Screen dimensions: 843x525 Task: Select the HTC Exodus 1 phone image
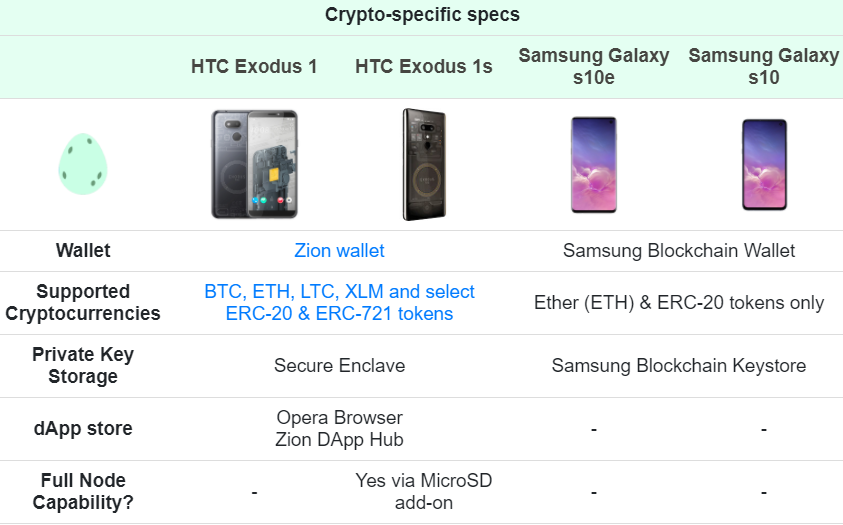click(x=254, y=164)
